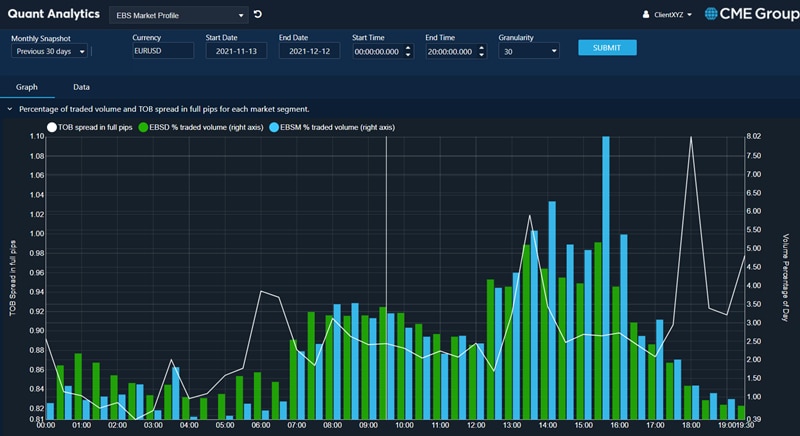Click the CME Group globe logo
Image resolution: width=800 pixels, height=436 pixels.
pos(712,14)
